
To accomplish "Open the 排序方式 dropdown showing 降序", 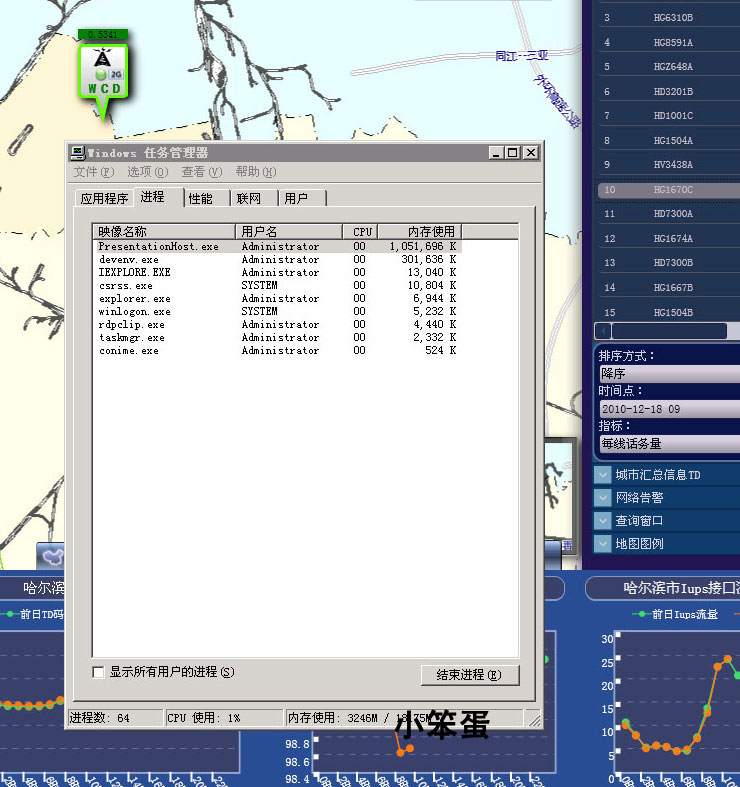I will tap(670, 373).
